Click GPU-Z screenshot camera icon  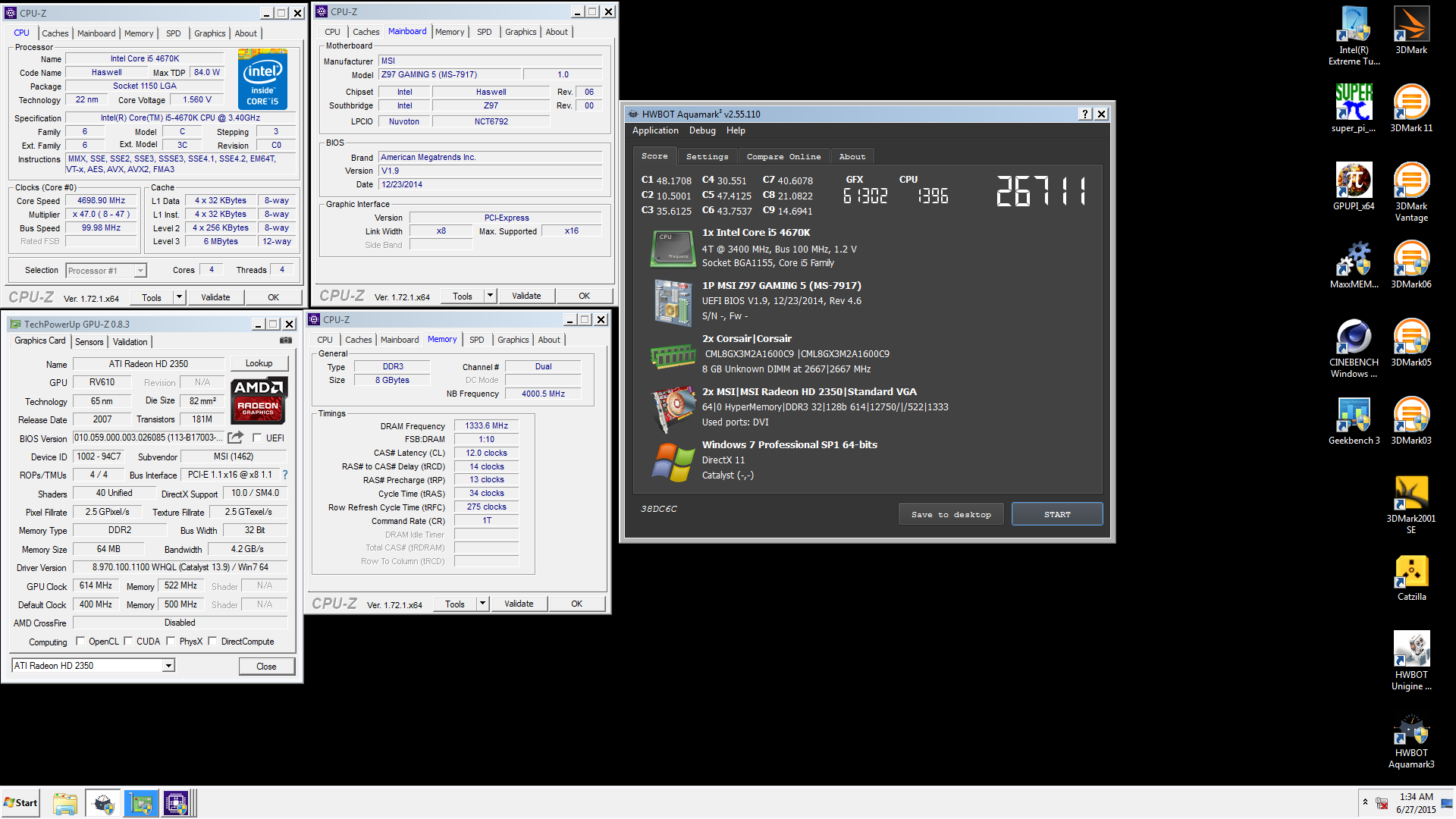pyautogui.click(x=286, y=340)
